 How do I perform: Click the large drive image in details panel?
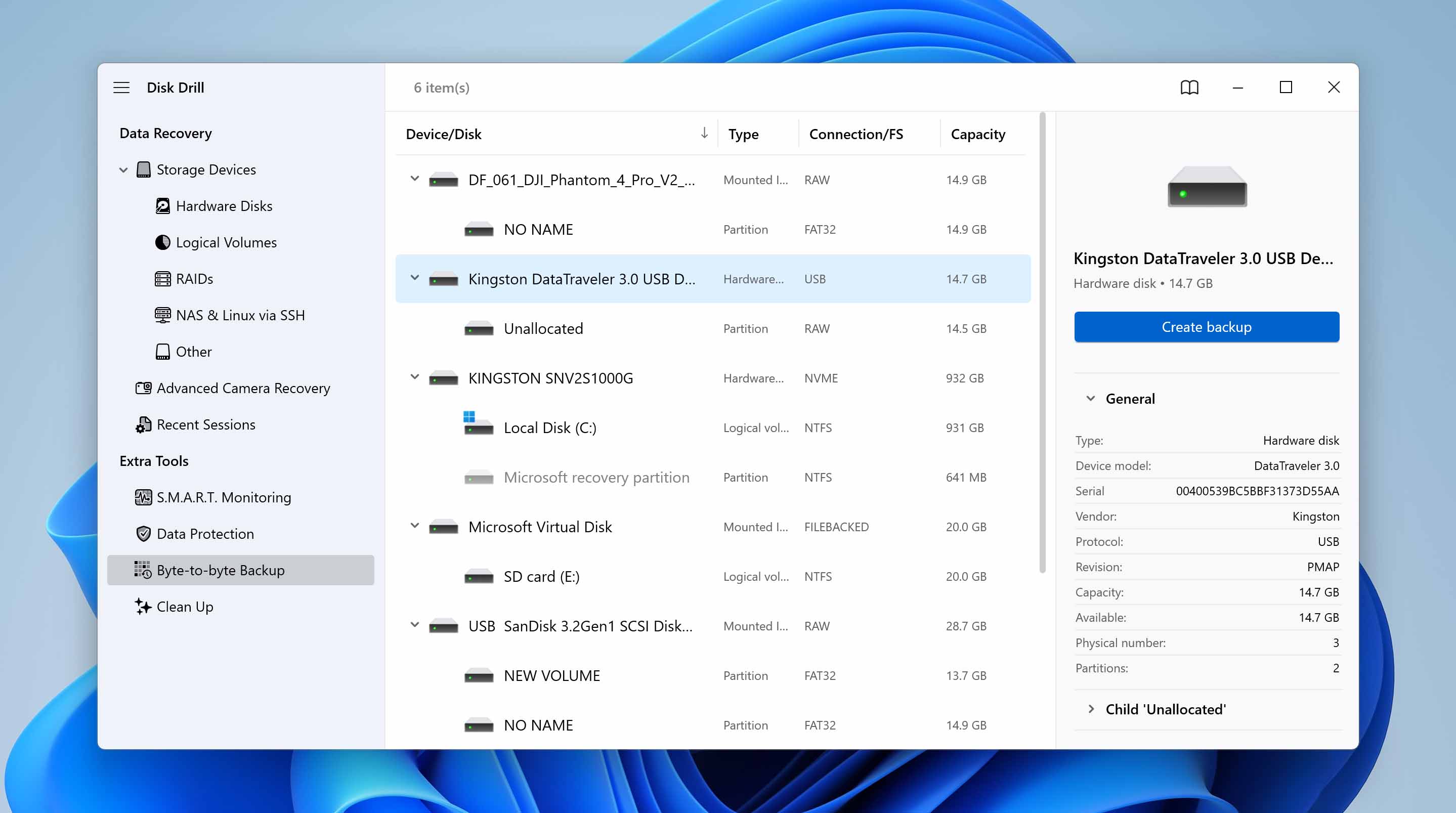point(1207,187)
